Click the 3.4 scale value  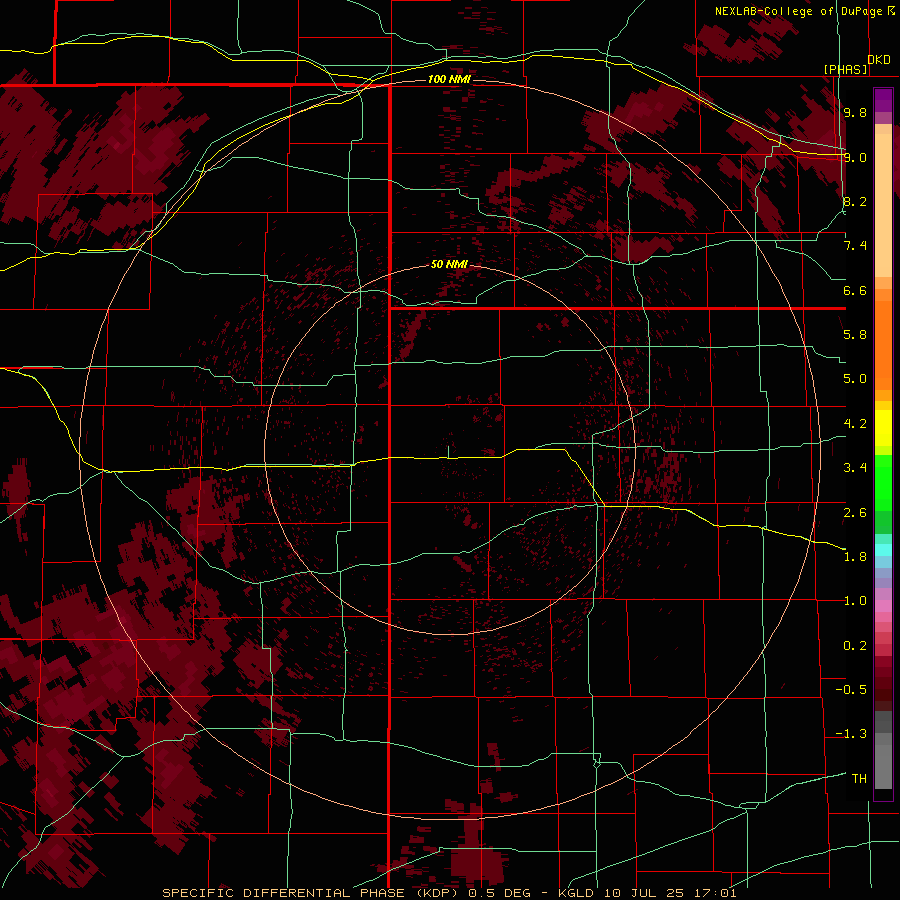point(855,468)
